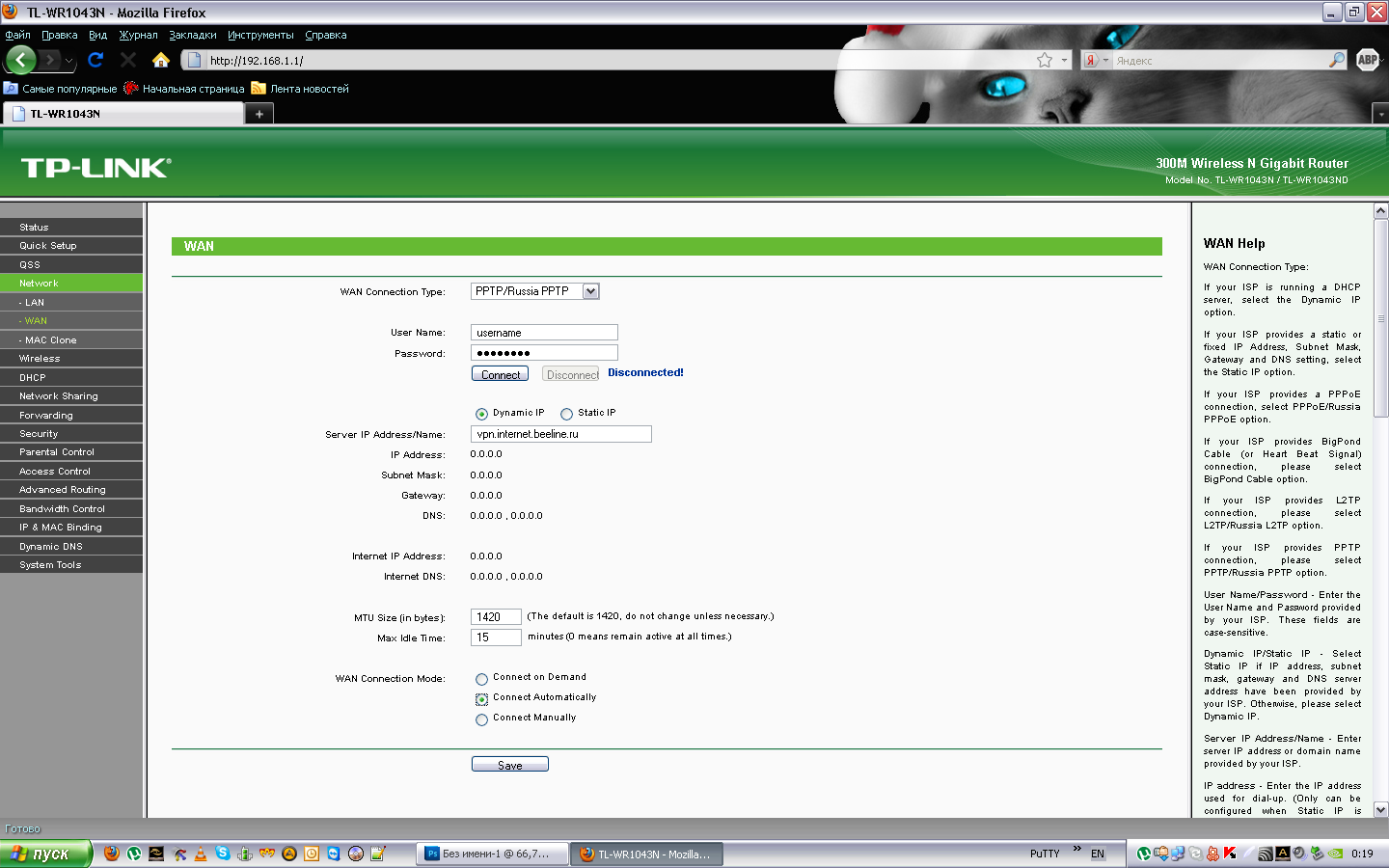Launch Skype from the quick launch bar
Screen dimensions: 1389x868
click(x=223, y=854)
